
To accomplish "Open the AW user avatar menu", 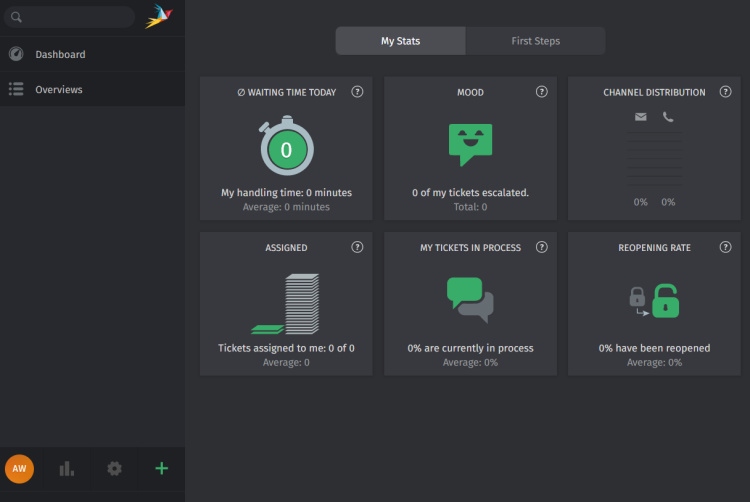I will coord(19,468).
